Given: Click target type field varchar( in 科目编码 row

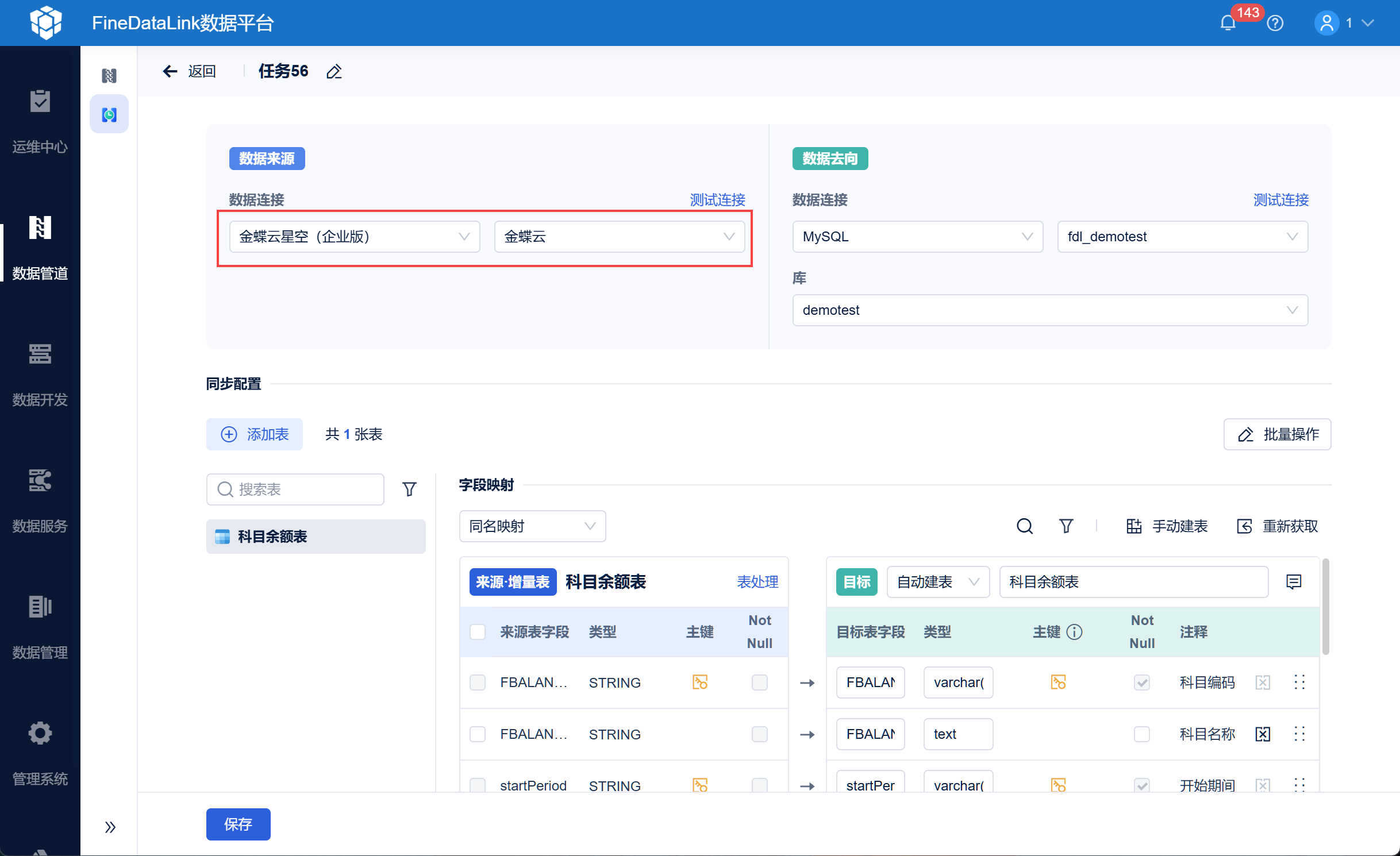Looking at the screenshot, I should pos(958,683).
